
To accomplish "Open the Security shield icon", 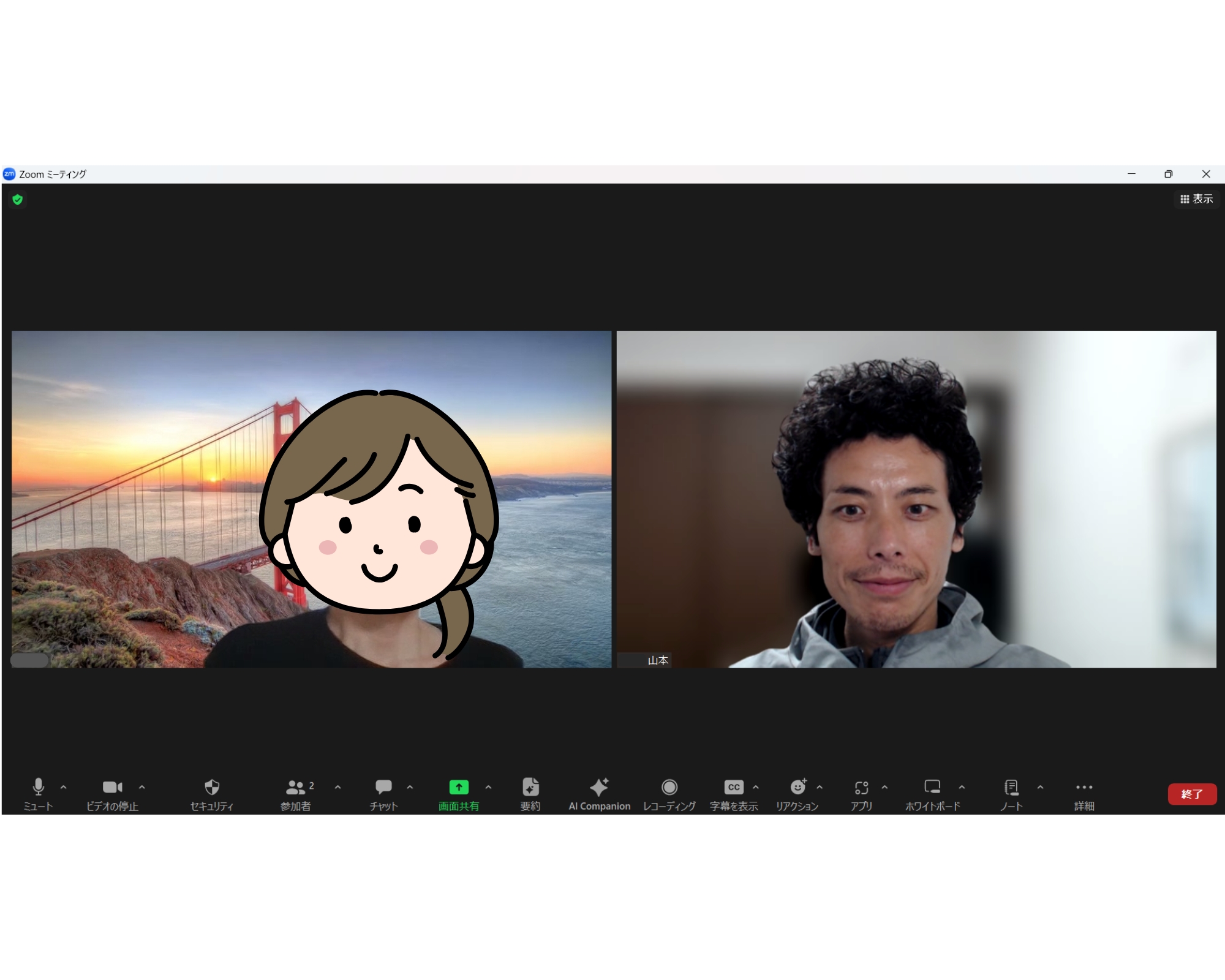I will 212,788.
